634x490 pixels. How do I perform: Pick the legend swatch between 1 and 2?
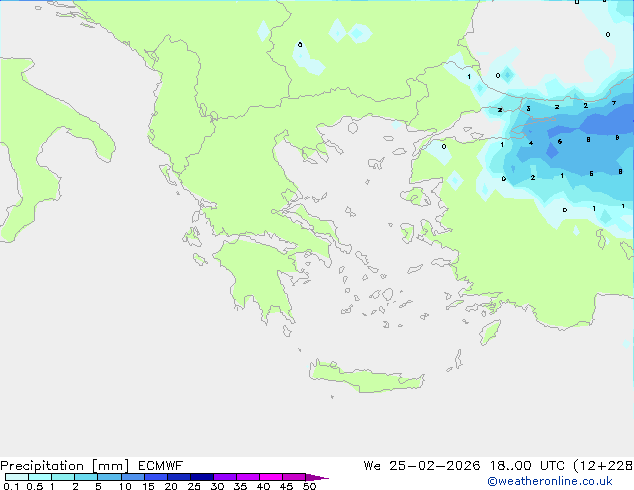click(63, 477)
